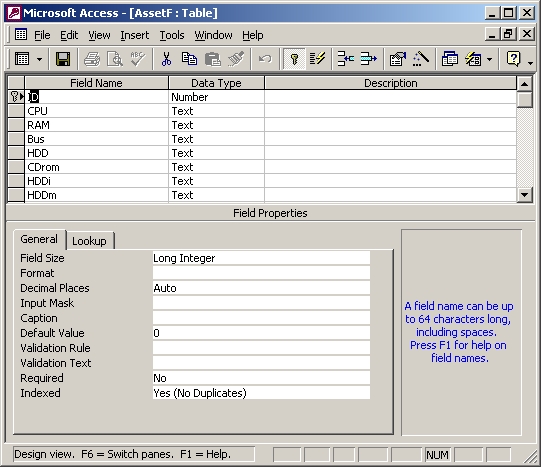Expand the New Object dropdown arrow
The width and height of the screenshot is (541, 467).
[x=490, y=59]
